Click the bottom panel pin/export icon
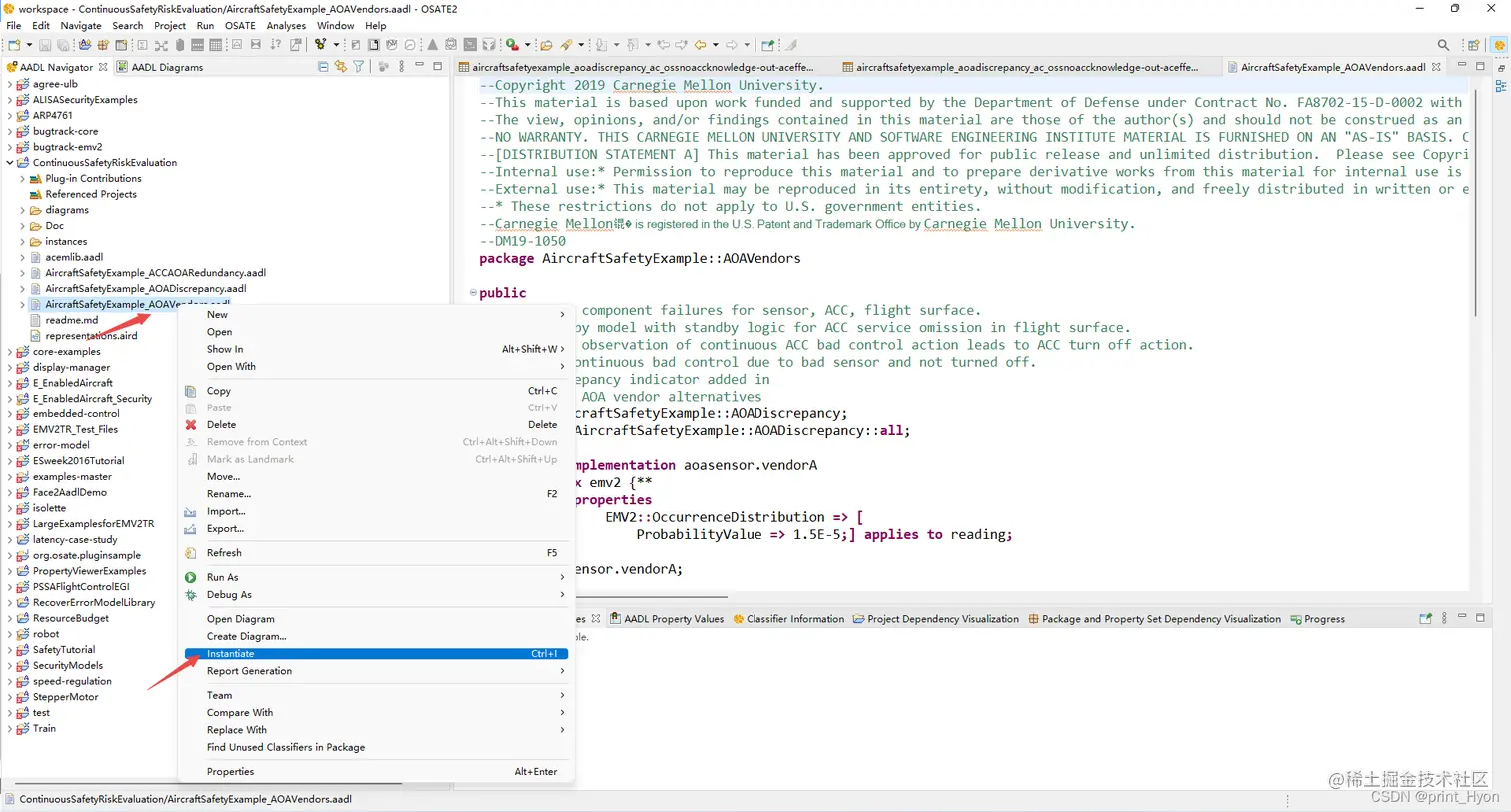This screenshot has width=1511, height=812. (x=1426, y=619)
